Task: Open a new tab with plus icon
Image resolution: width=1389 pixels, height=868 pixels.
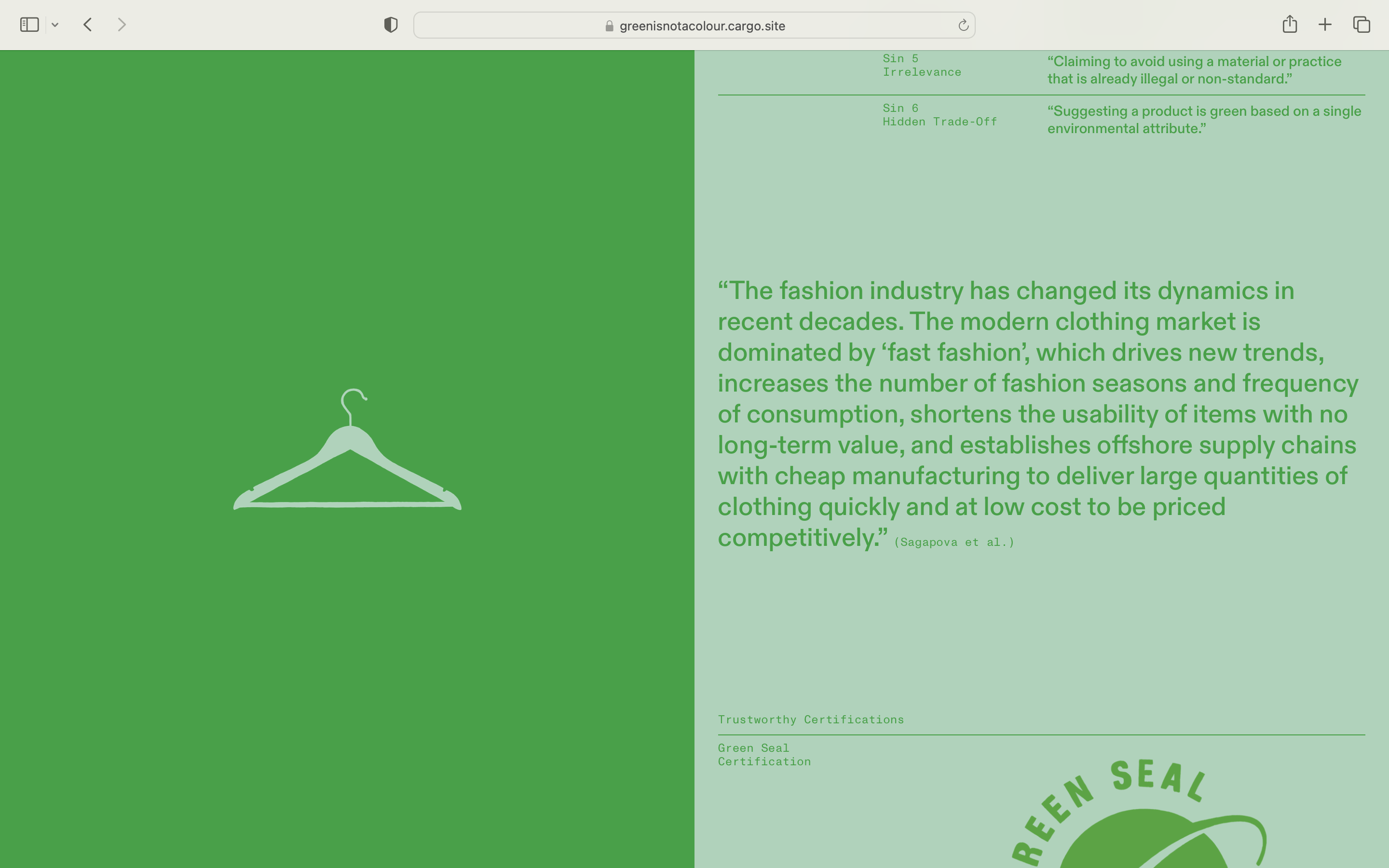Action: (1325, 25)
